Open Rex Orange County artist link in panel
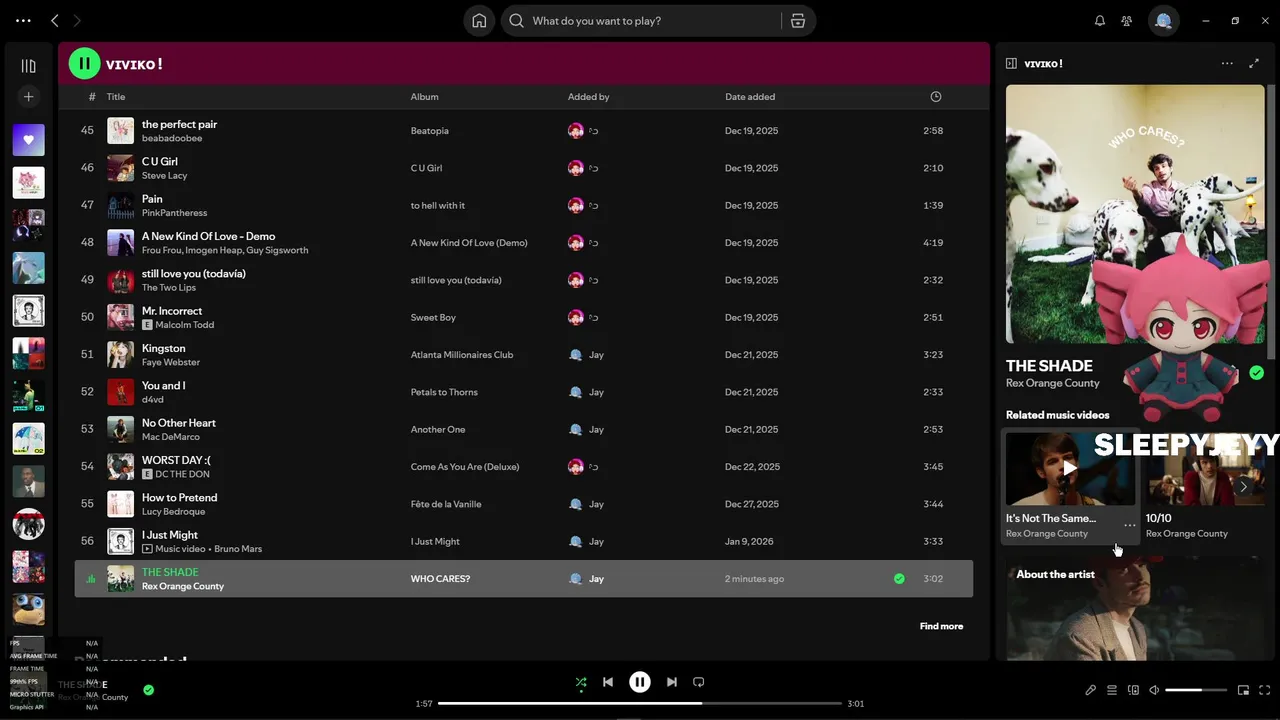Screen dimensions: 1280x720 click(1052, 383)
